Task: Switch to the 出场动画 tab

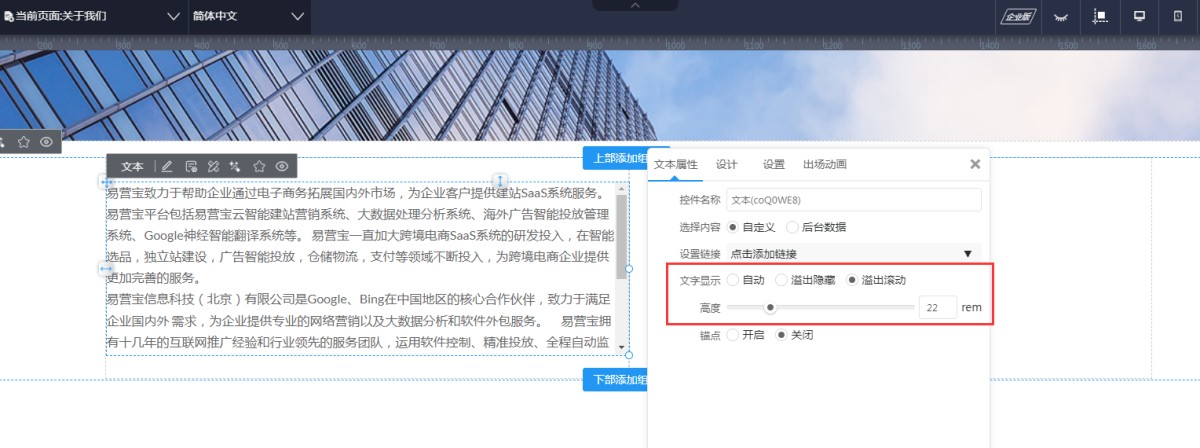Action: click(825, 165)
